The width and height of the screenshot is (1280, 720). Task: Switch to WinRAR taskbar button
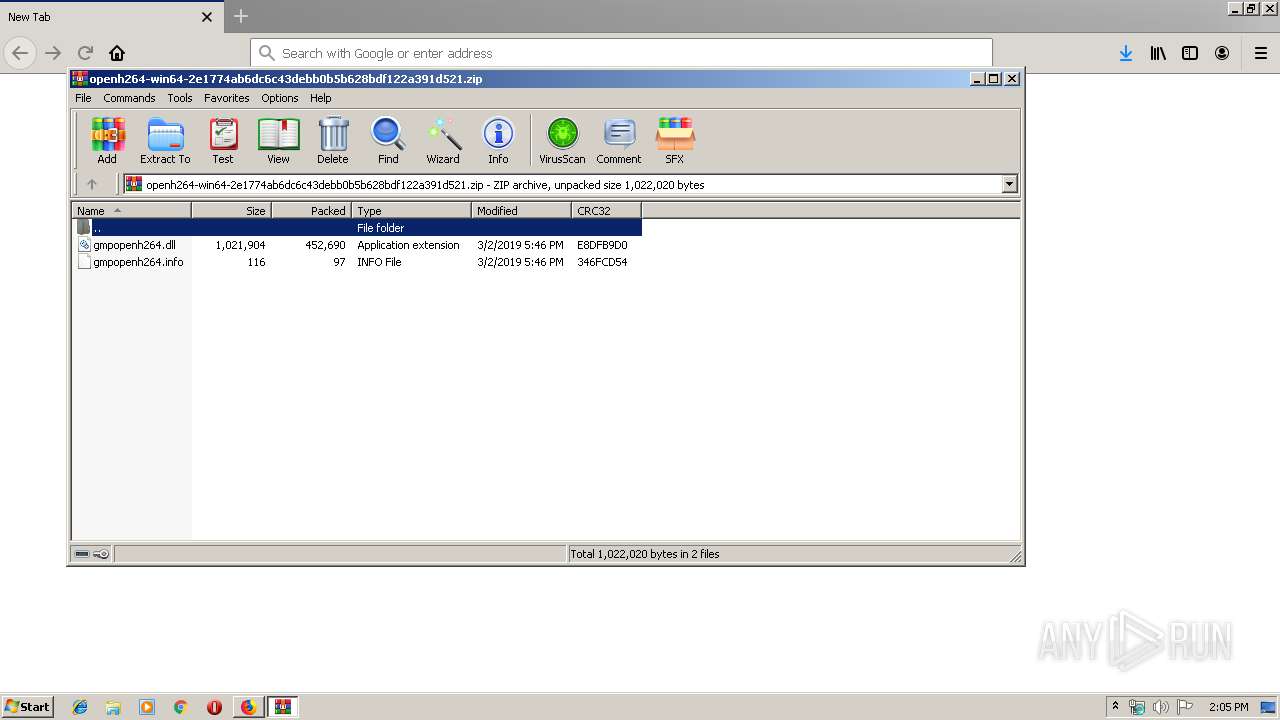[282, 707]
